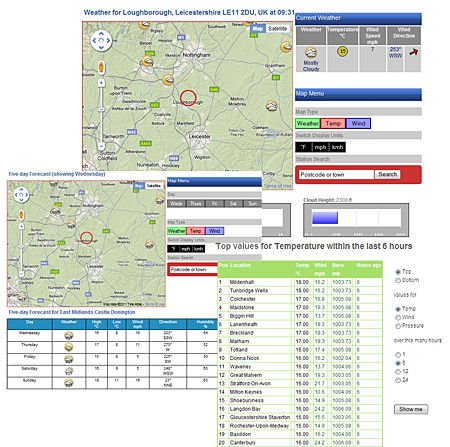Click the yellow temperature 15 badge

(x=342, y=51)
